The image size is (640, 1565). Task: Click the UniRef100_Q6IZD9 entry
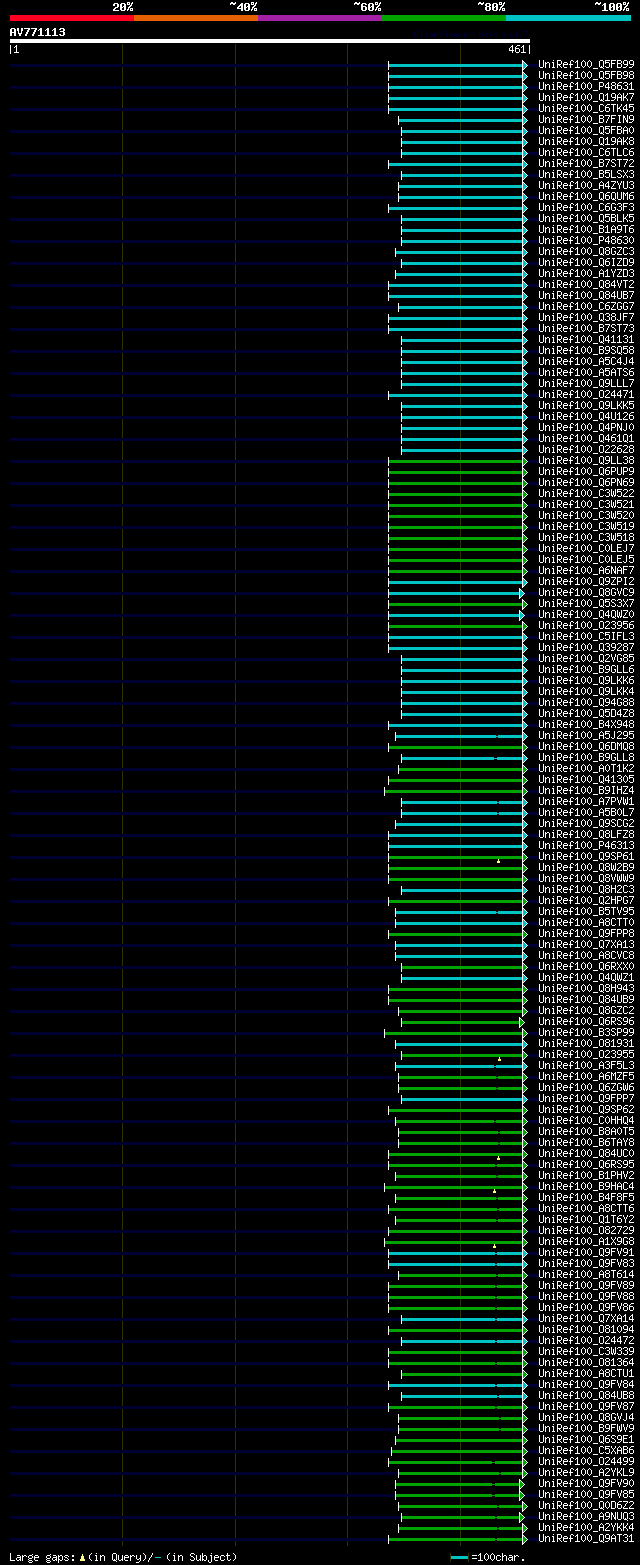click(x=585, y=263)
